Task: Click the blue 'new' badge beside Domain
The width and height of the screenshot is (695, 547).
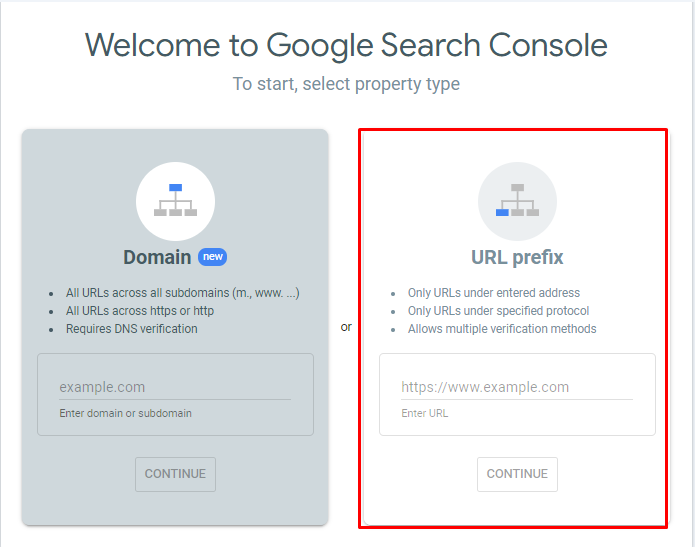Action: click(x=212, y=257)
